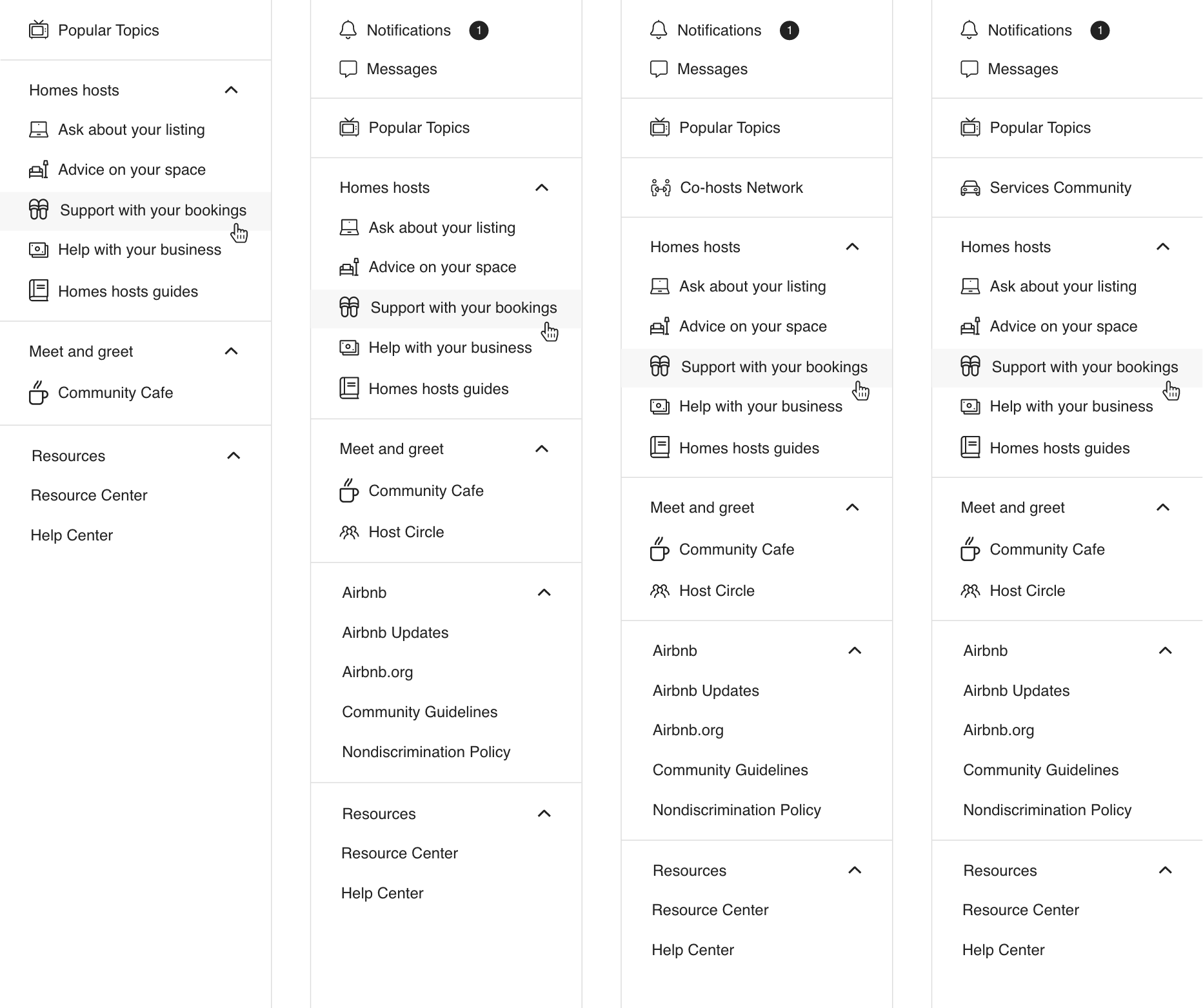The width and height of the screenshot is (1203, 1008).
Task: Click Homes hosts guides book icon in leftmost panel
Action: tap(39, 291)
